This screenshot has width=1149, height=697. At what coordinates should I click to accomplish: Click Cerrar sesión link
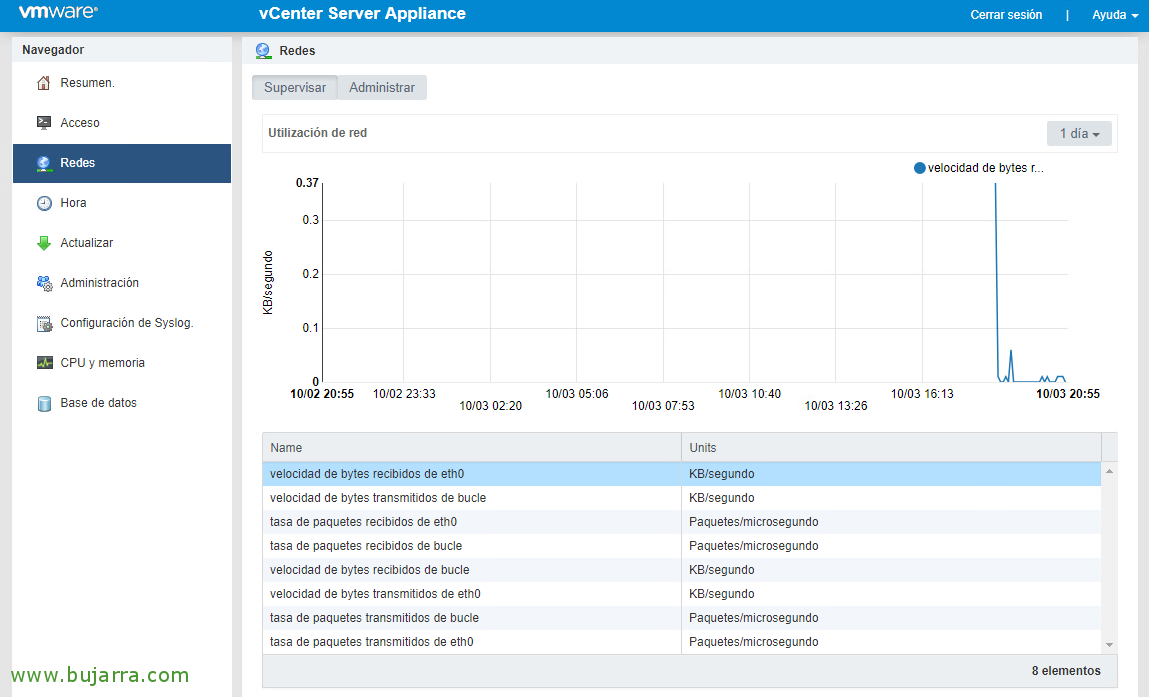point(1006,15)
